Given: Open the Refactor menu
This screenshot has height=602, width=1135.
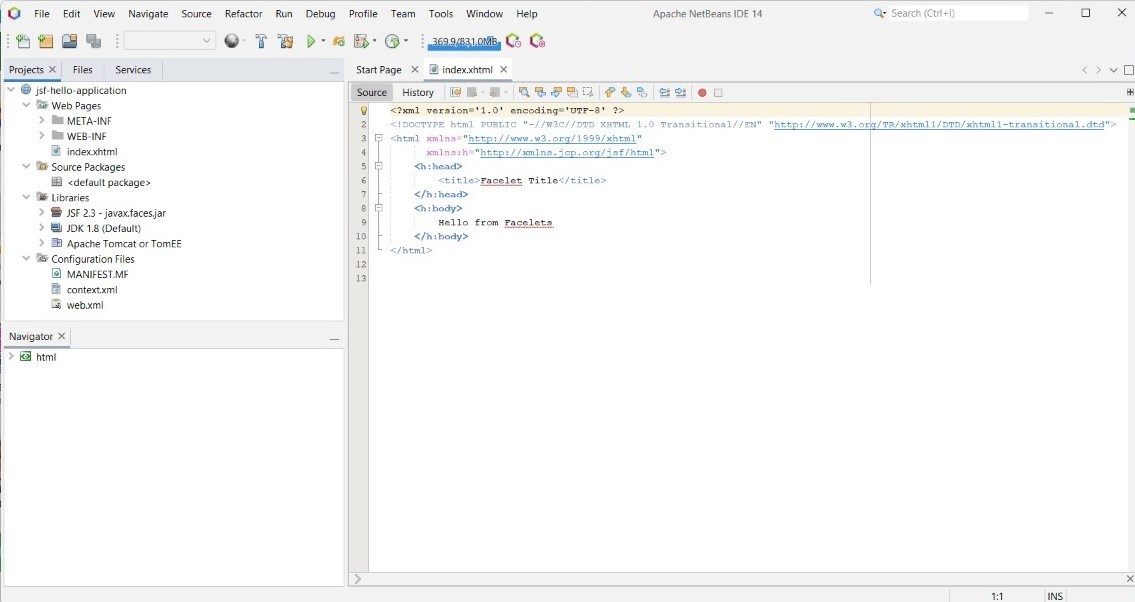Looking at the screenshot, I should point(243,13).
